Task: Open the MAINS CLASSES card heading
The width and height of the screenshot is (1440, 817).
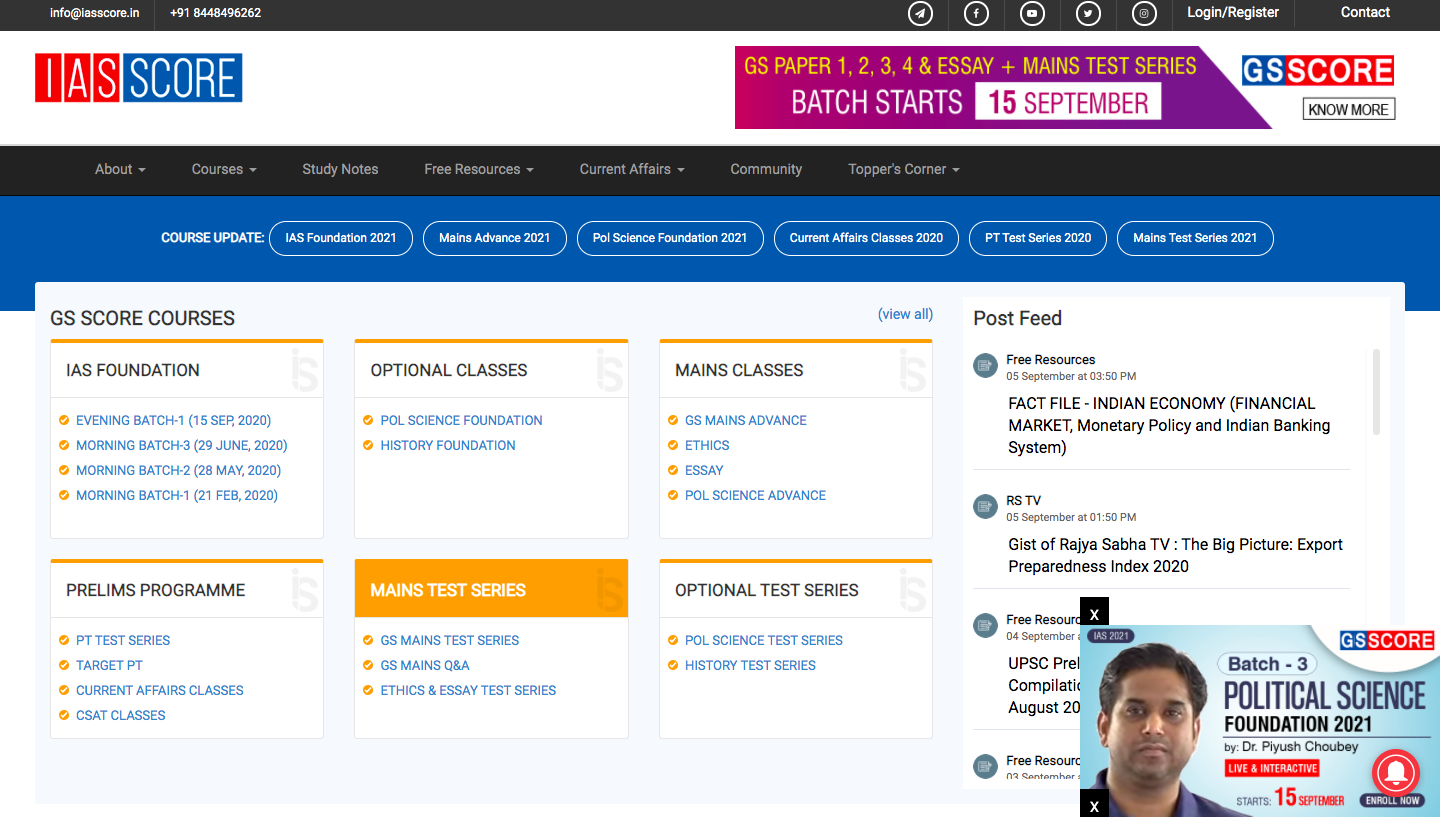Action: pyautogui.click(x=739, y=370)
